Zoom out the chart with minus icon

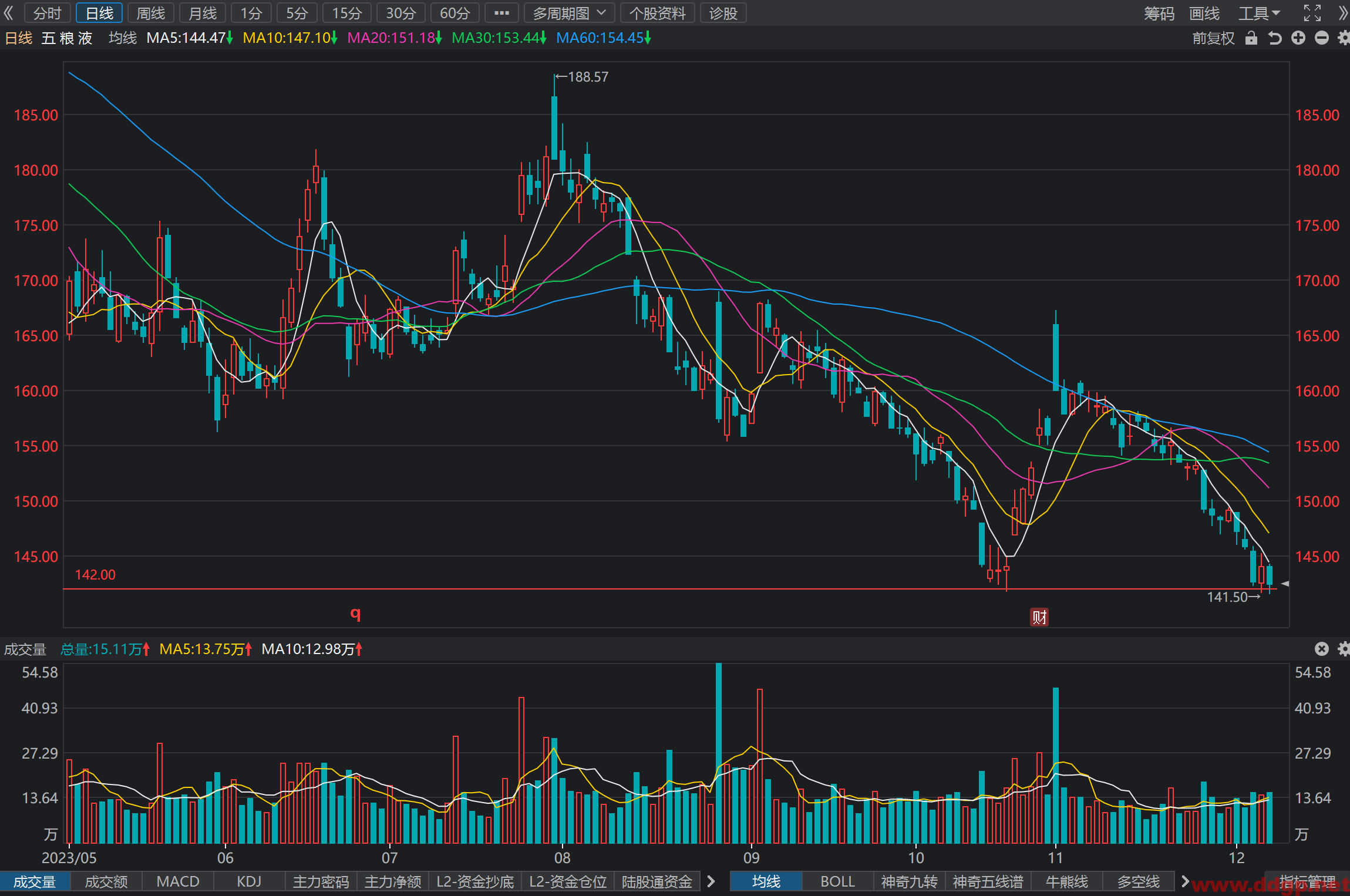click(1322, 38)
